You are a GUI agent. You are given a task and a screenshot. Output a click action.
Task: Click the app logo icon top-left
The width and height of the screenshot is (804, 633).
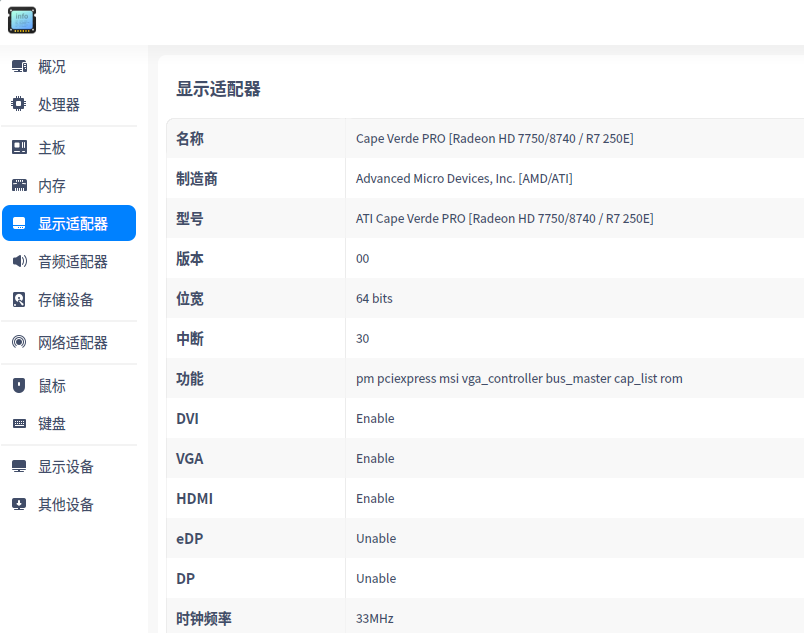pos(21,20)
